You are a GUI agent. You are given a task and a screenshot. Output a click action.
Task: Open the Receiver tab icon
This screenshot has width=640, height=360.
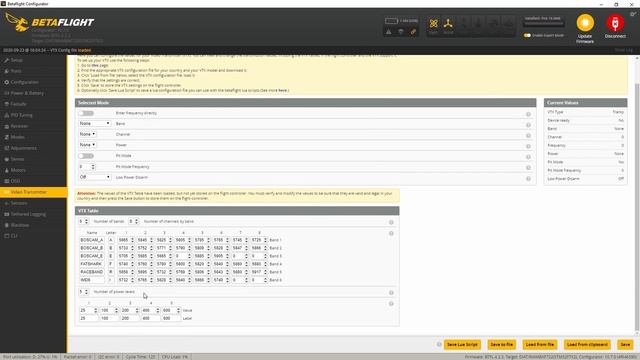[x=7, y=126]
